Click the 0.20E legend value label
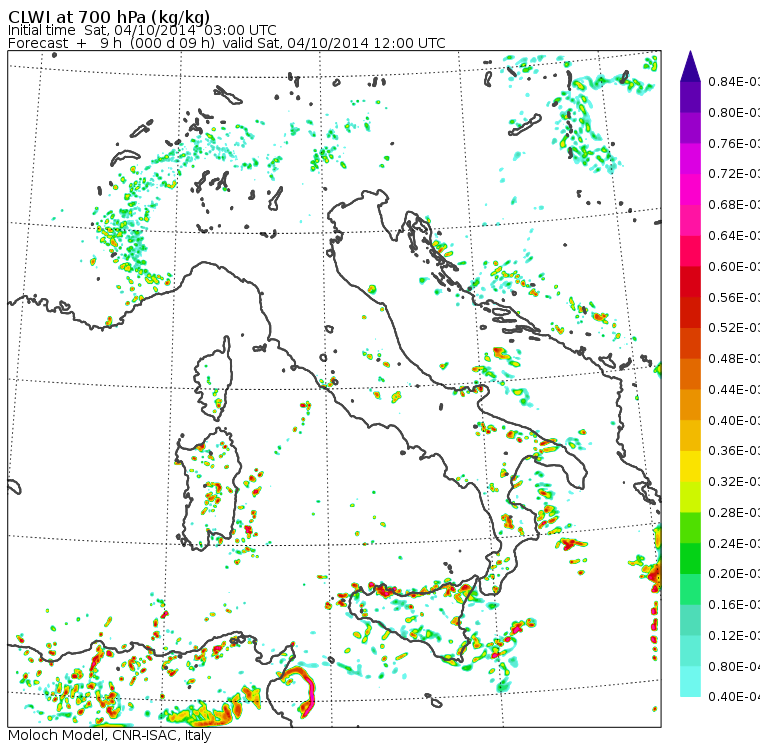760x749 pixels. [x=734, y=574]
